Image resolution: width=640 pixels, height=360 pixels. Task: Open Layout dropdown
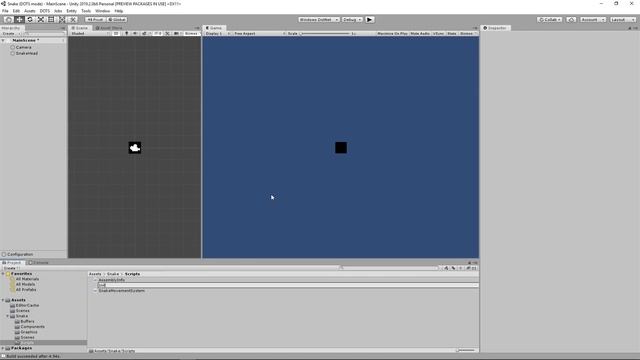(622, 20)
